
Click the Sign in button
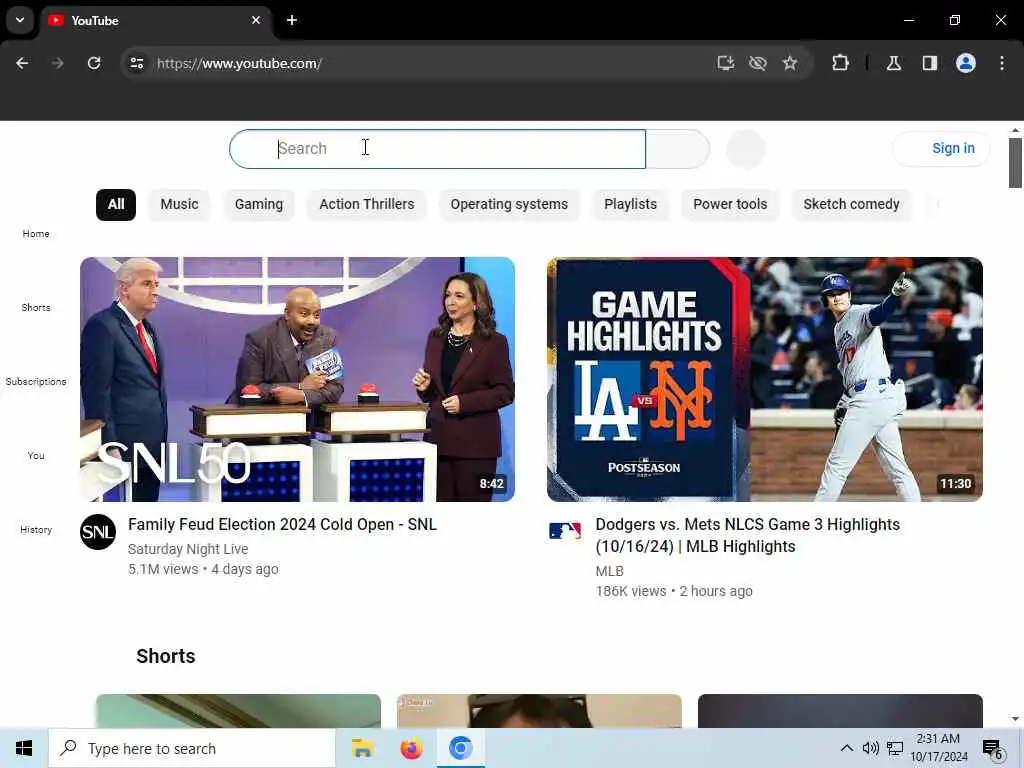(941, 149)
